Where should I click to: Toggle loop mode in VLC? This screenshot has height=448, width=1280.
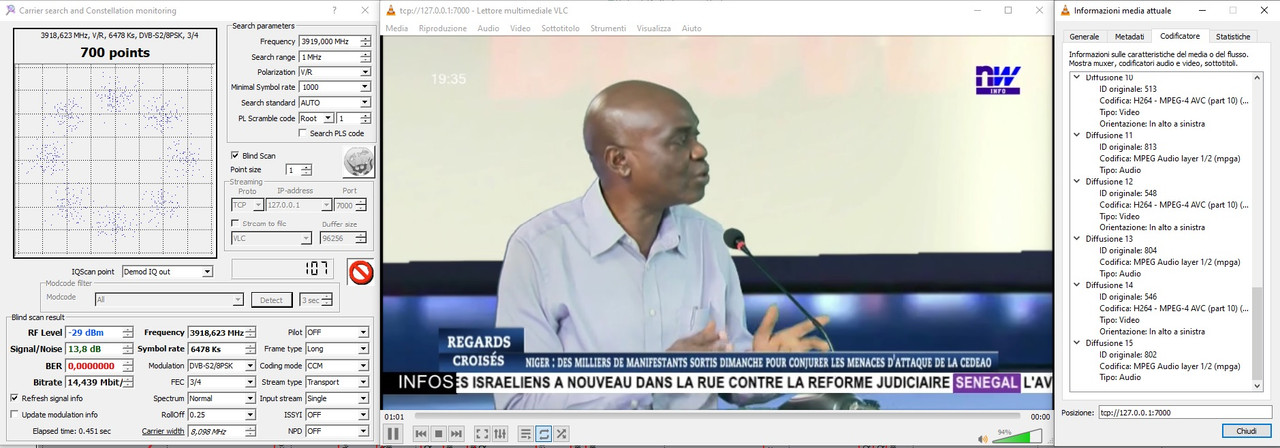click(544, 434)
